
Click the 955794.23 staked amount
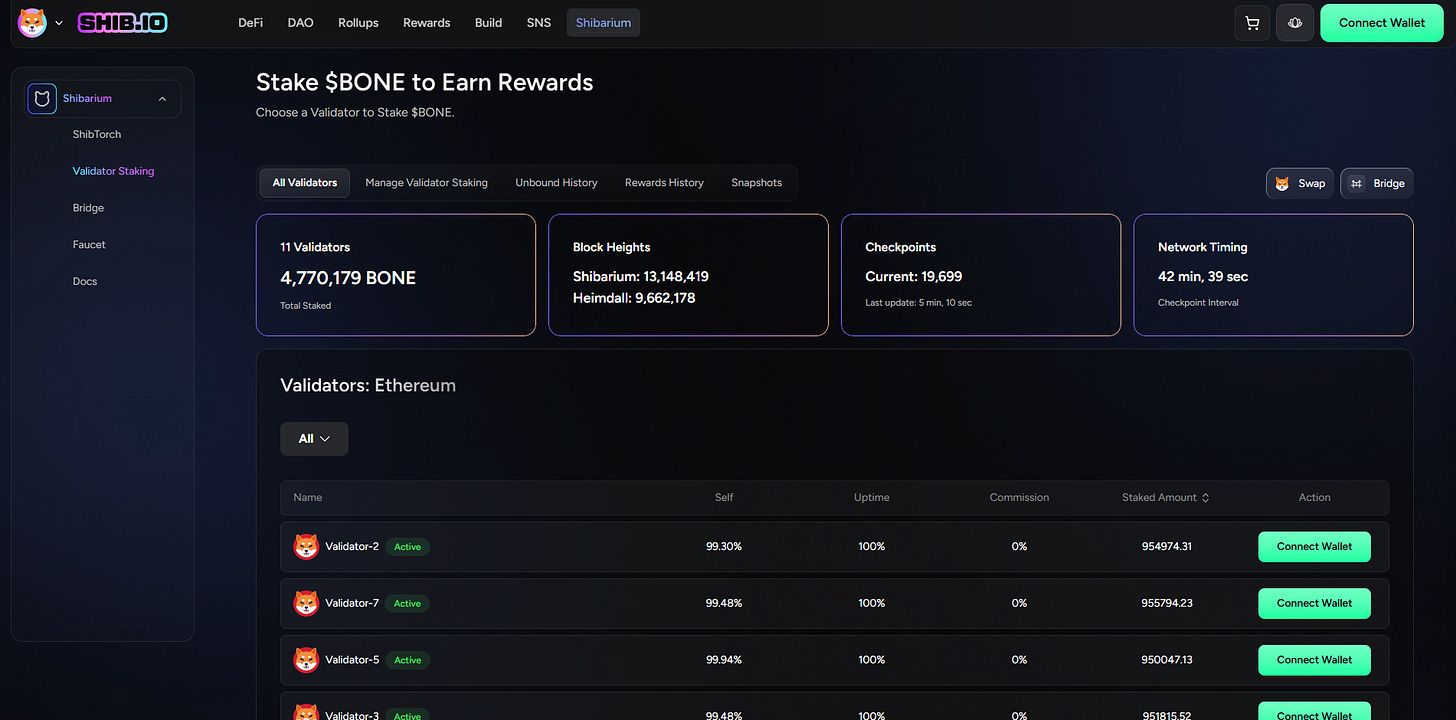pyautogui.click(x=1167, y=603)
